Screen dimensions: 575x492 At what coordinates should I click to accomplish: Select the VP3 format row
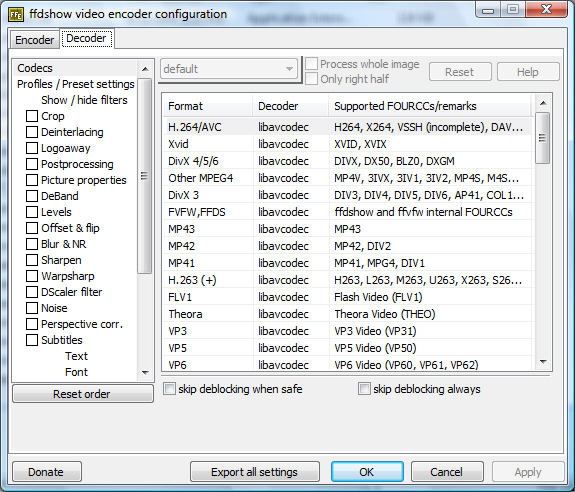347,331
